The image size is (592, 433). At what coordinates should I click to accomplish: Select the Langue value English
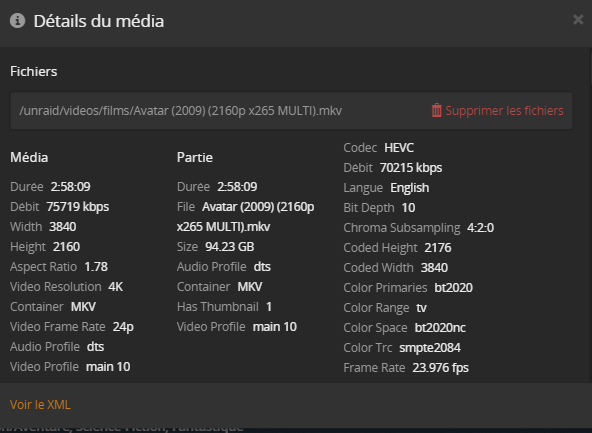click(410, 188)
